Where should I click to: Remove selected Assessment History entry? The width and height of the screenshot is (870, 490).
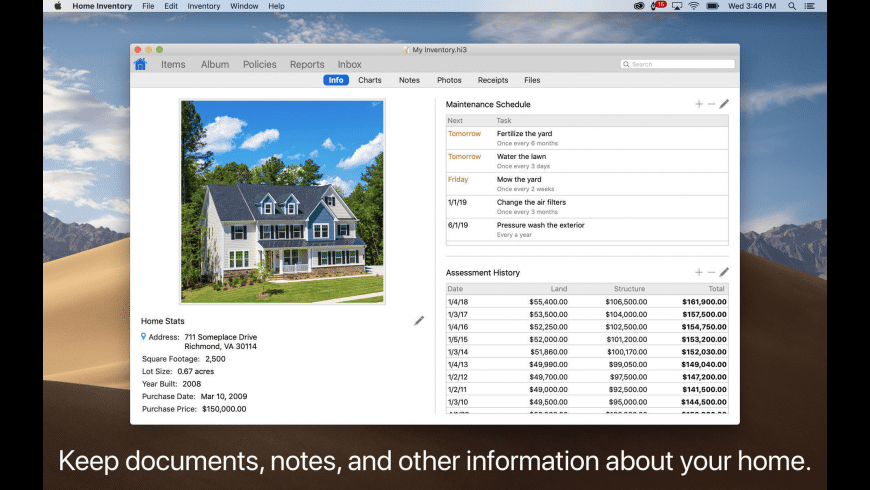point(711,272)
